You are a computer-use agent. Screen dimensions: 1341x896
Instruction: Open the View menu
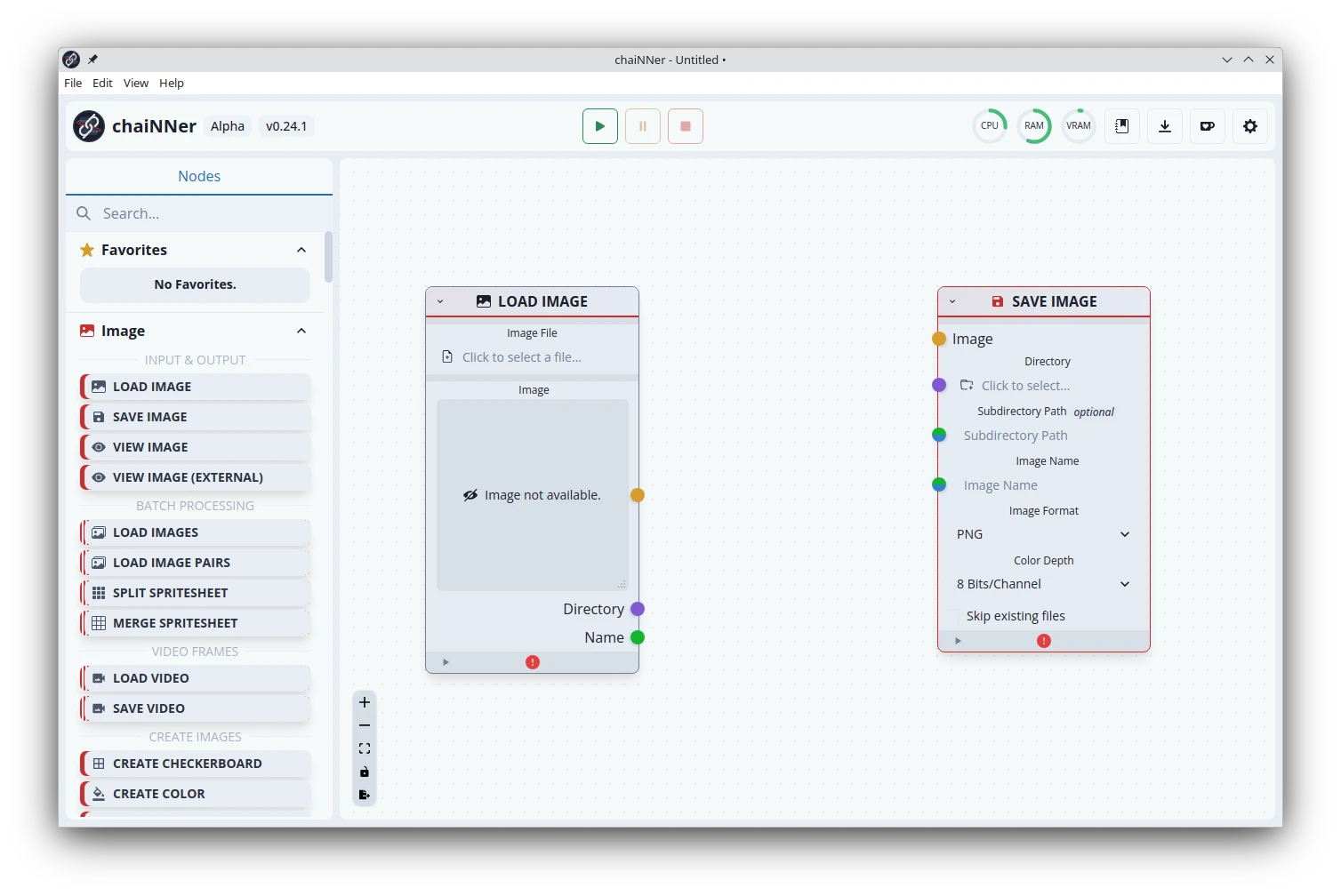tap(135, 83)
